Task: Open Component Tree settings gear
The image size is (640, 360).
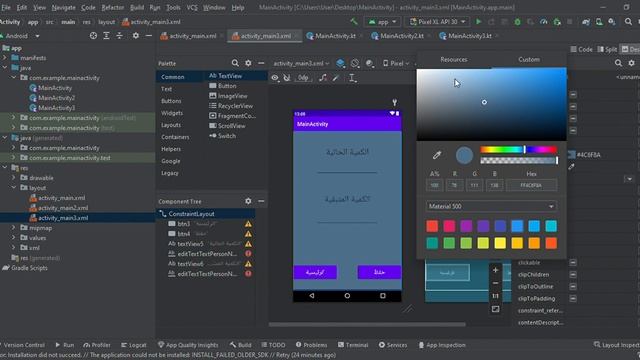Action: coord(248,201)
